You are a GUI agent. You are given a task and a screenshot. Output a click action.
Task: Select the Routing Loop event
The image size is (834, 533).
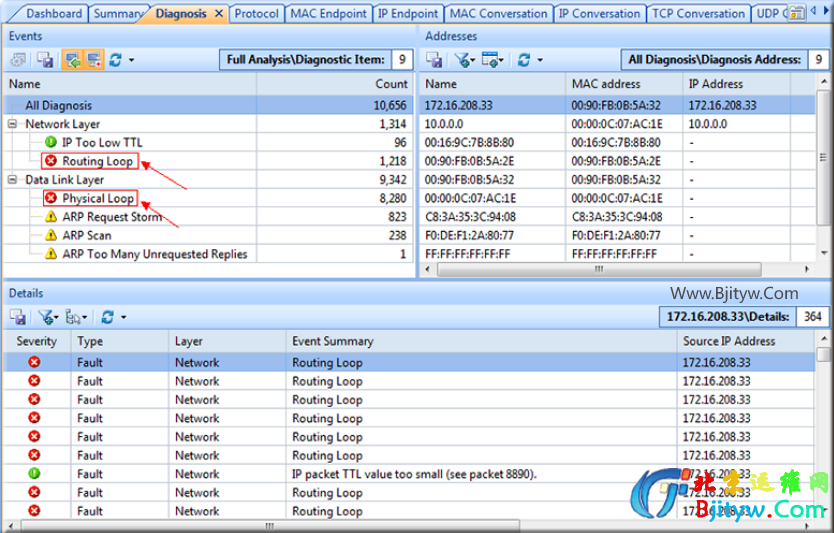click(x=97, y=161)
